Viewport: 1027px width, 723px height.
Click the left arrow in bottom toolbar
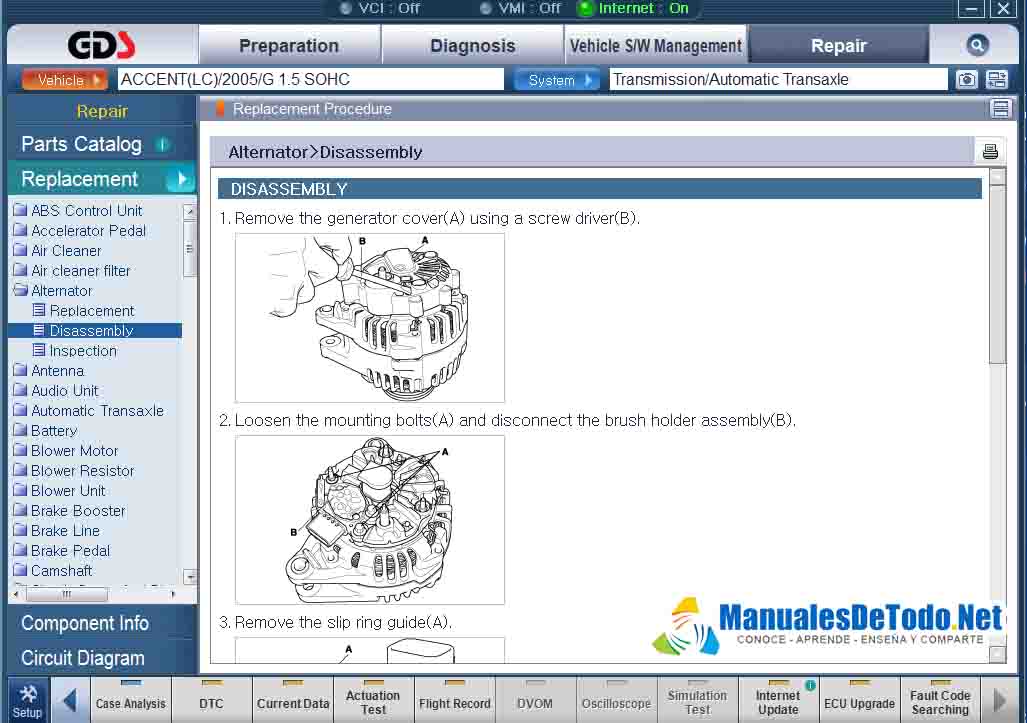(x=69, y=701)
